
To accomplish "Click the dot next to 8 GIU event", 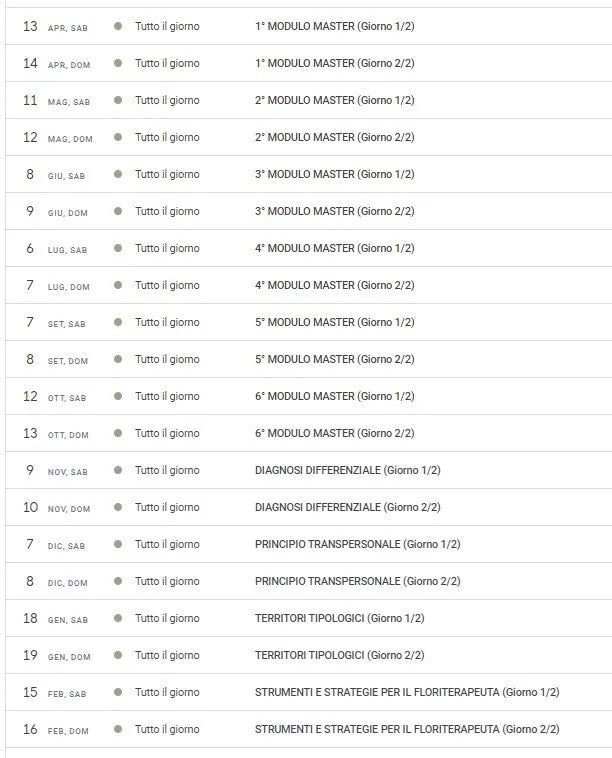I will click(x=118, y=174).
